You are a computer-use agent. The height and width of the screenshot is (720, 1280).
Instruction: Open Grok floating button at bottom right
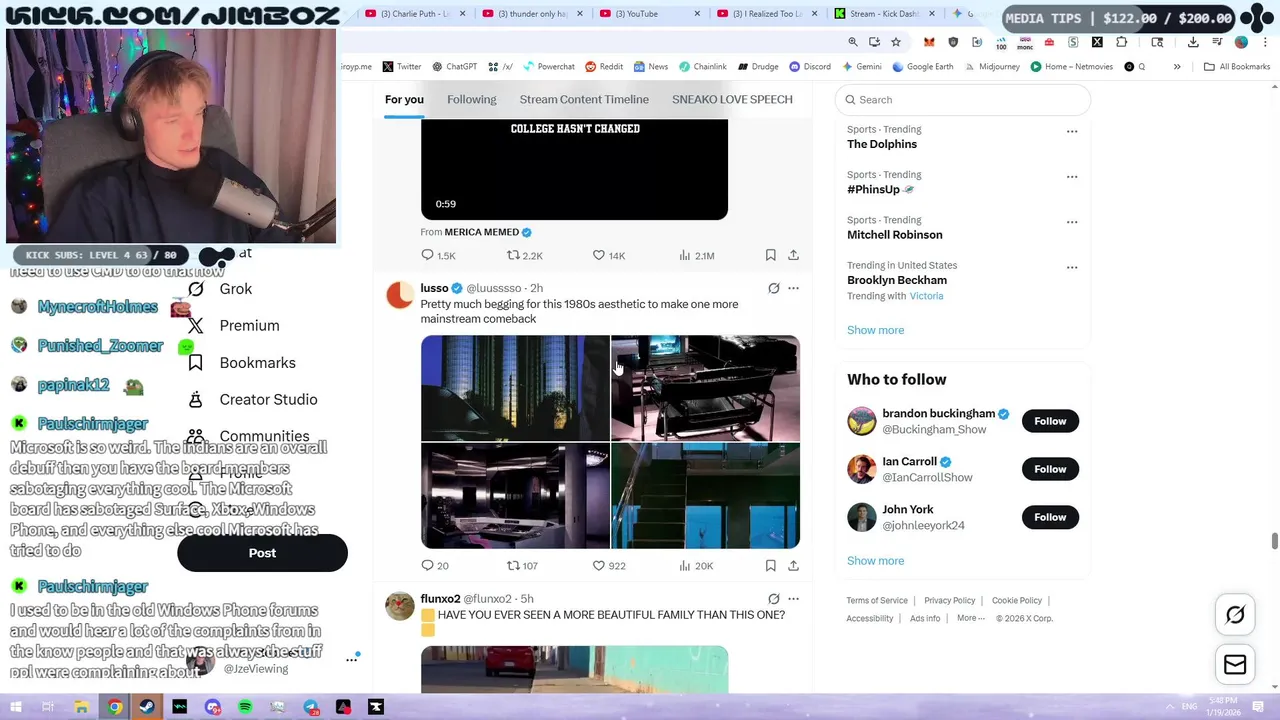(x=1235, y=615)
